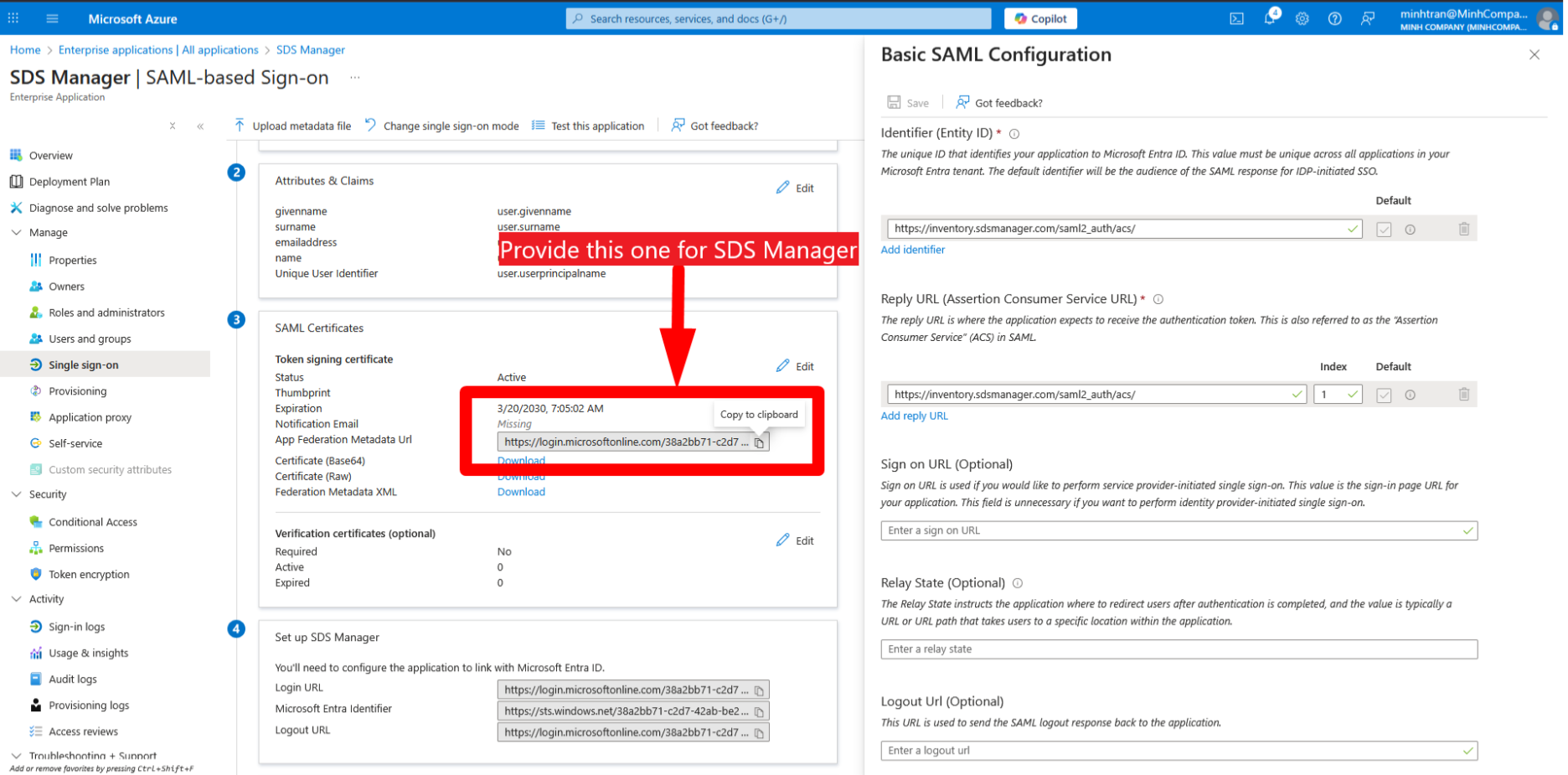Open Token encryption
The height and width of the screenshot is (775, 1568).
click(x=89, y=575)
